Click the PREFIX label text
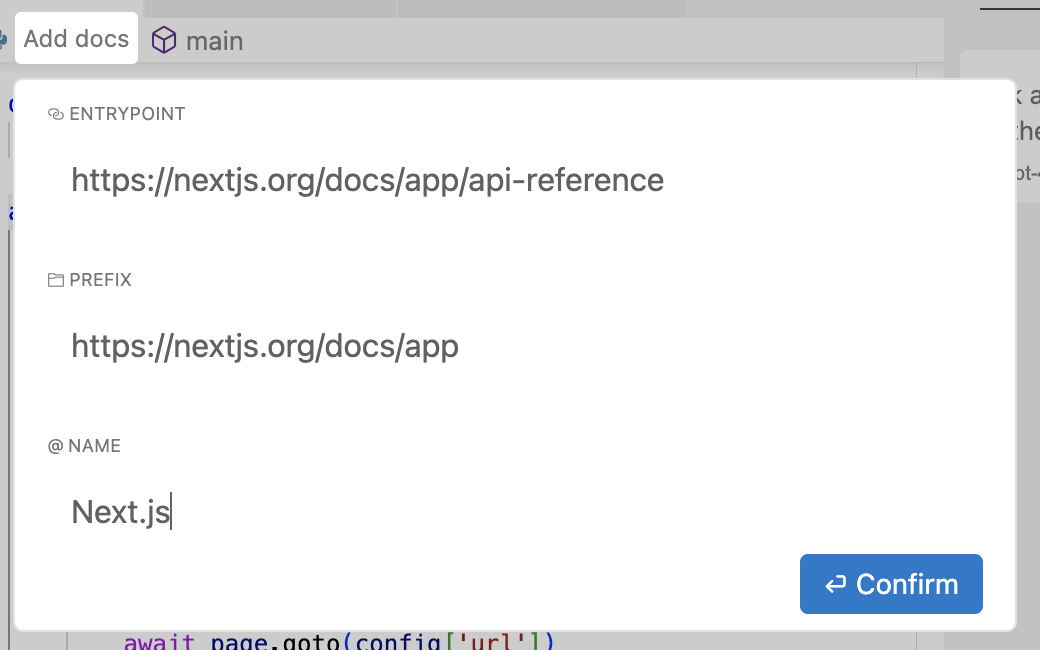 point(100,280)
